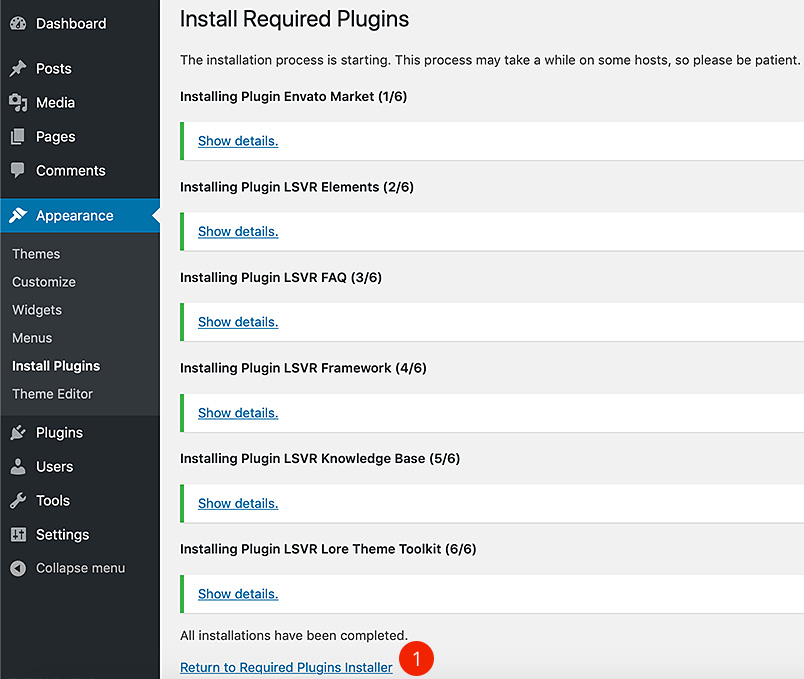Click 'All installations have been completed.' text
Viewport: 804px width, 679px height.
click(x=294, y=635)
